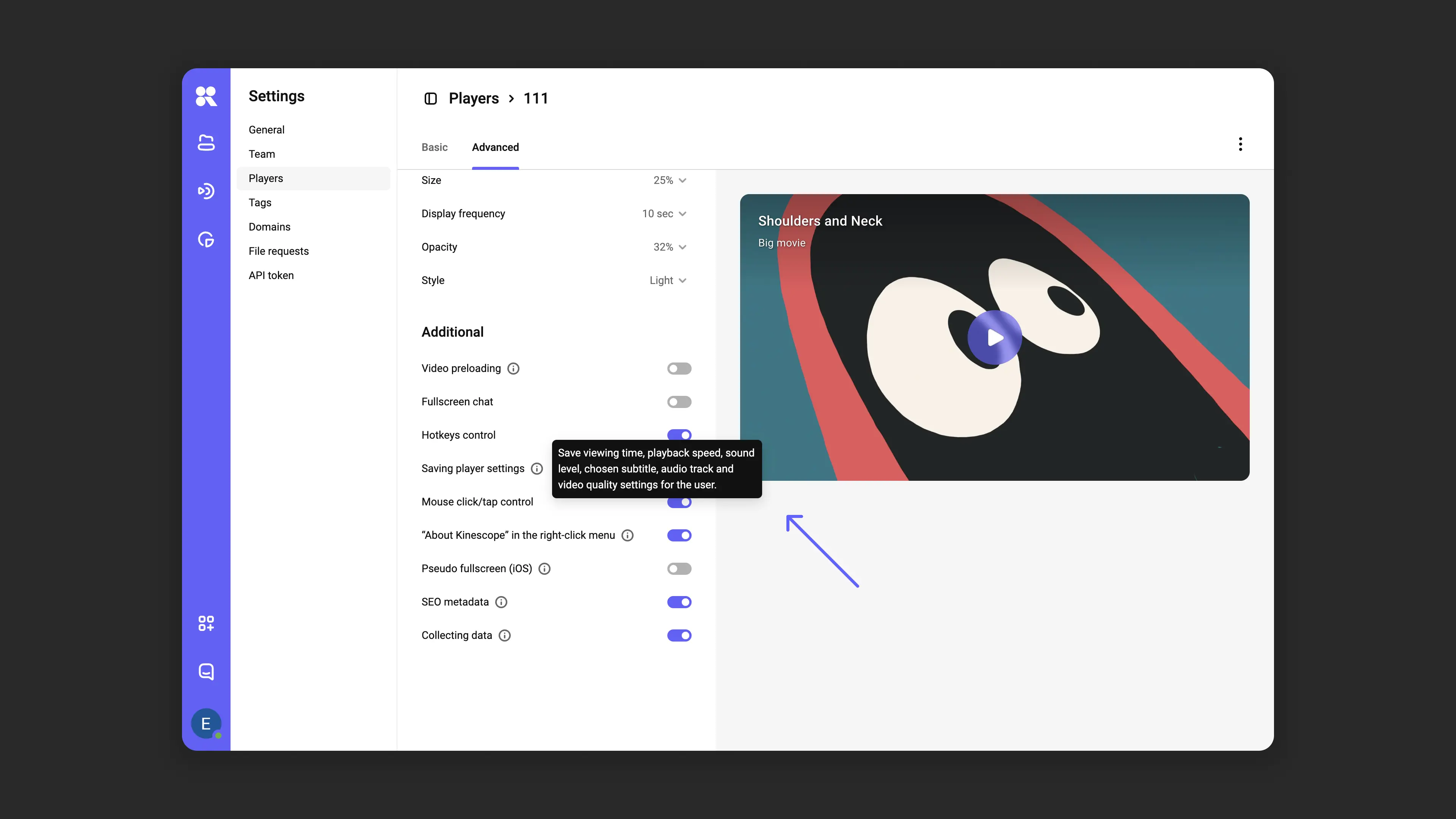Click the Players breadcrumb link
Screen dimensions: 1456x819
(x=474, y=98)
